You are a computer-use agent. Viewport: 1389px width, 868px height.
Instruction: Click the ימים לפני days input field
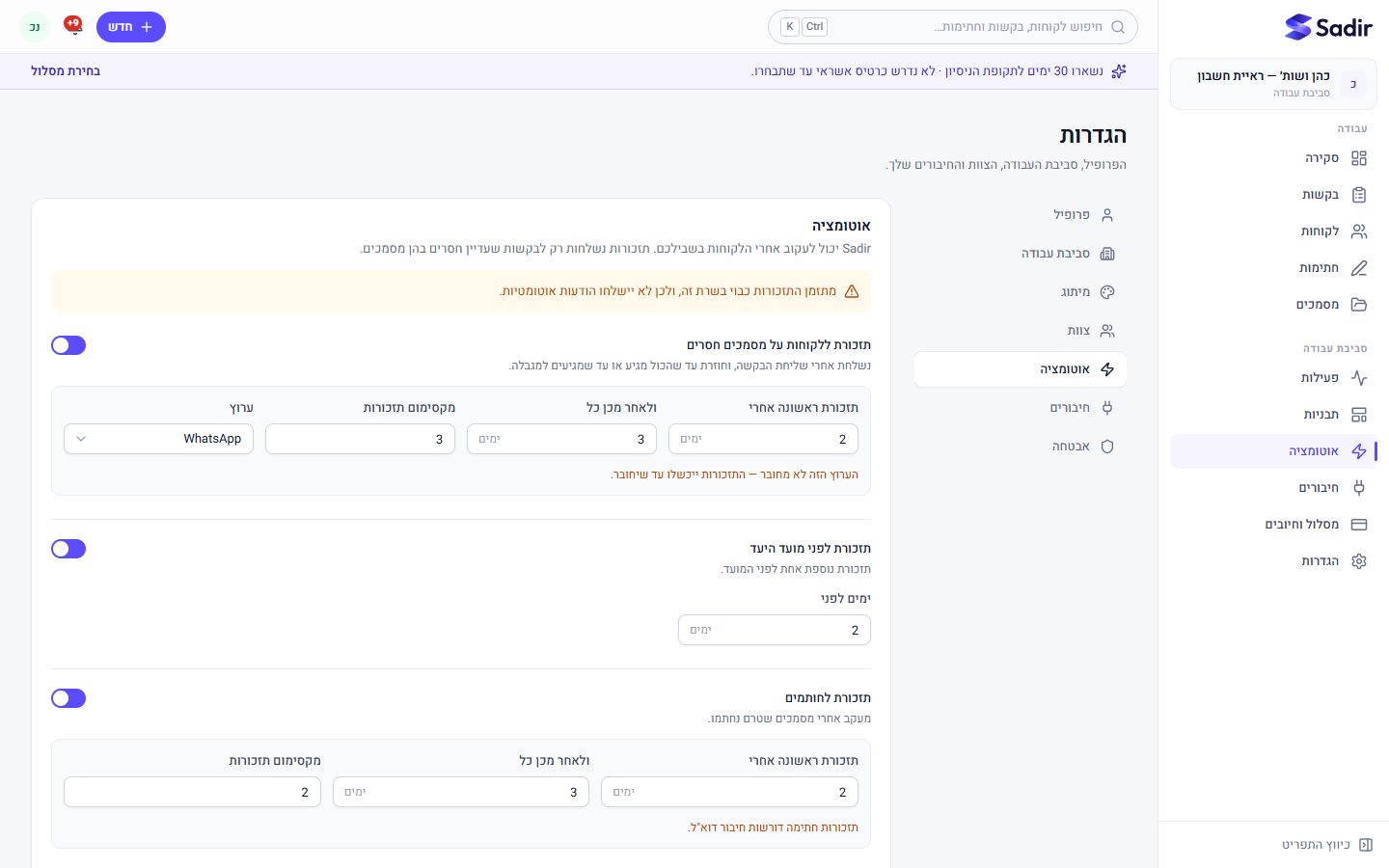[775, 630]
